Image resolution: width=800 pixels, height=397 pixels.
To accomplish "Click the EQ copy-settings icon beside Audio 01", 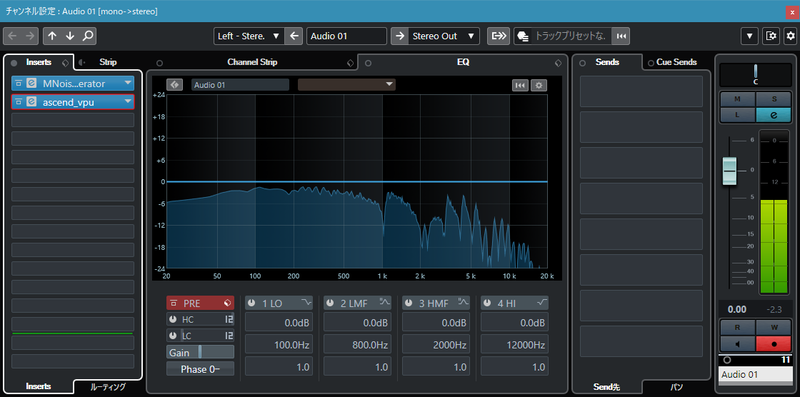I will pos(174,85).
